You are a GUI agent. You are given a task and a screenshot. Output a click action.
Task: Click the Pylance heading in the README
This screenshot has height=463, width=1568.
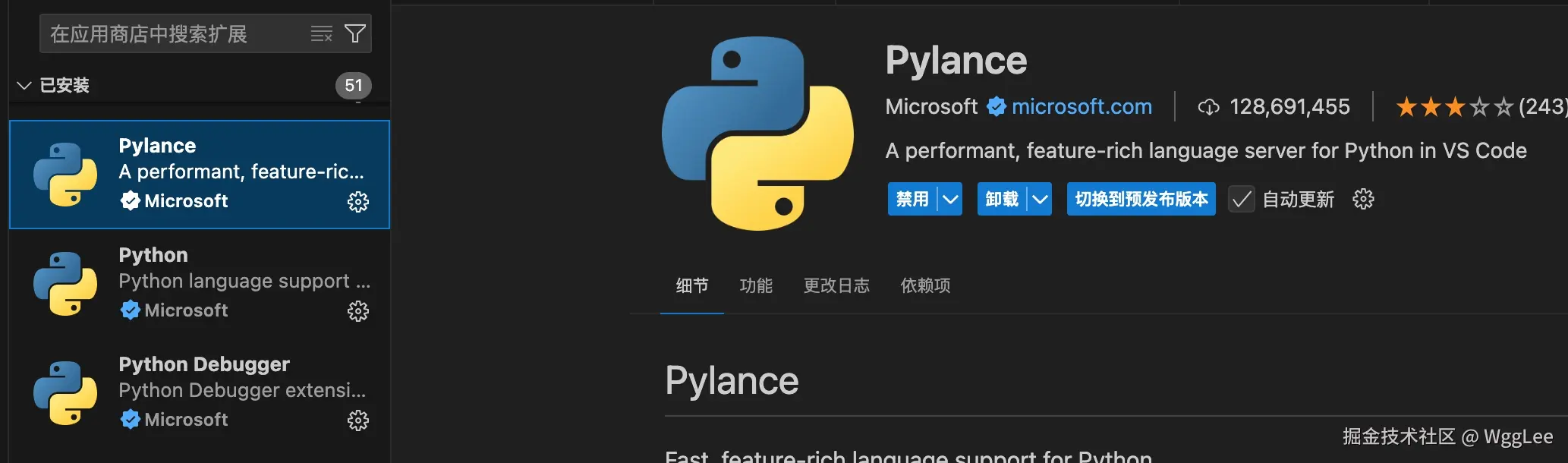click(732, 380)
